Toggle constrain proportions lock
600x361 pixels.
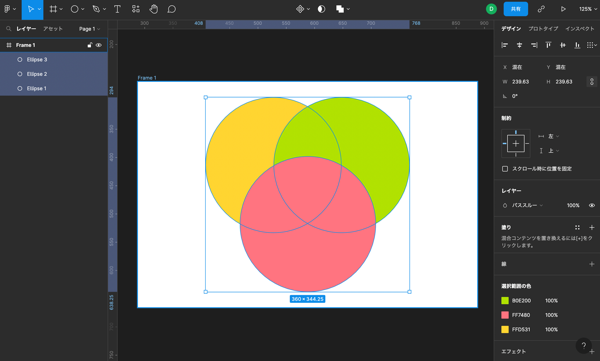click(592, 82)
